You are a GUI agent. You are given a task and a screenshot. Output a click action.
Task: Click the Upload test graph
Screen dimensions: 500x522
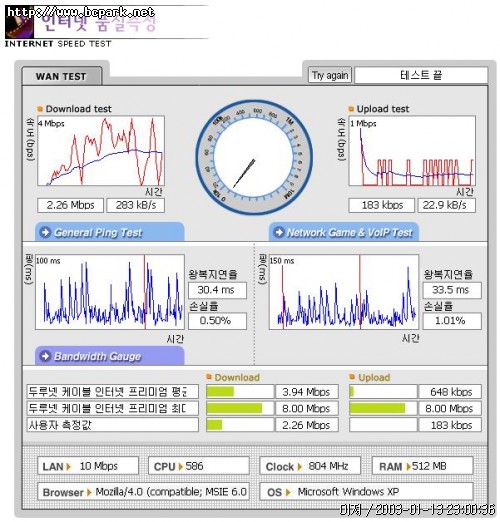(412, 151)
